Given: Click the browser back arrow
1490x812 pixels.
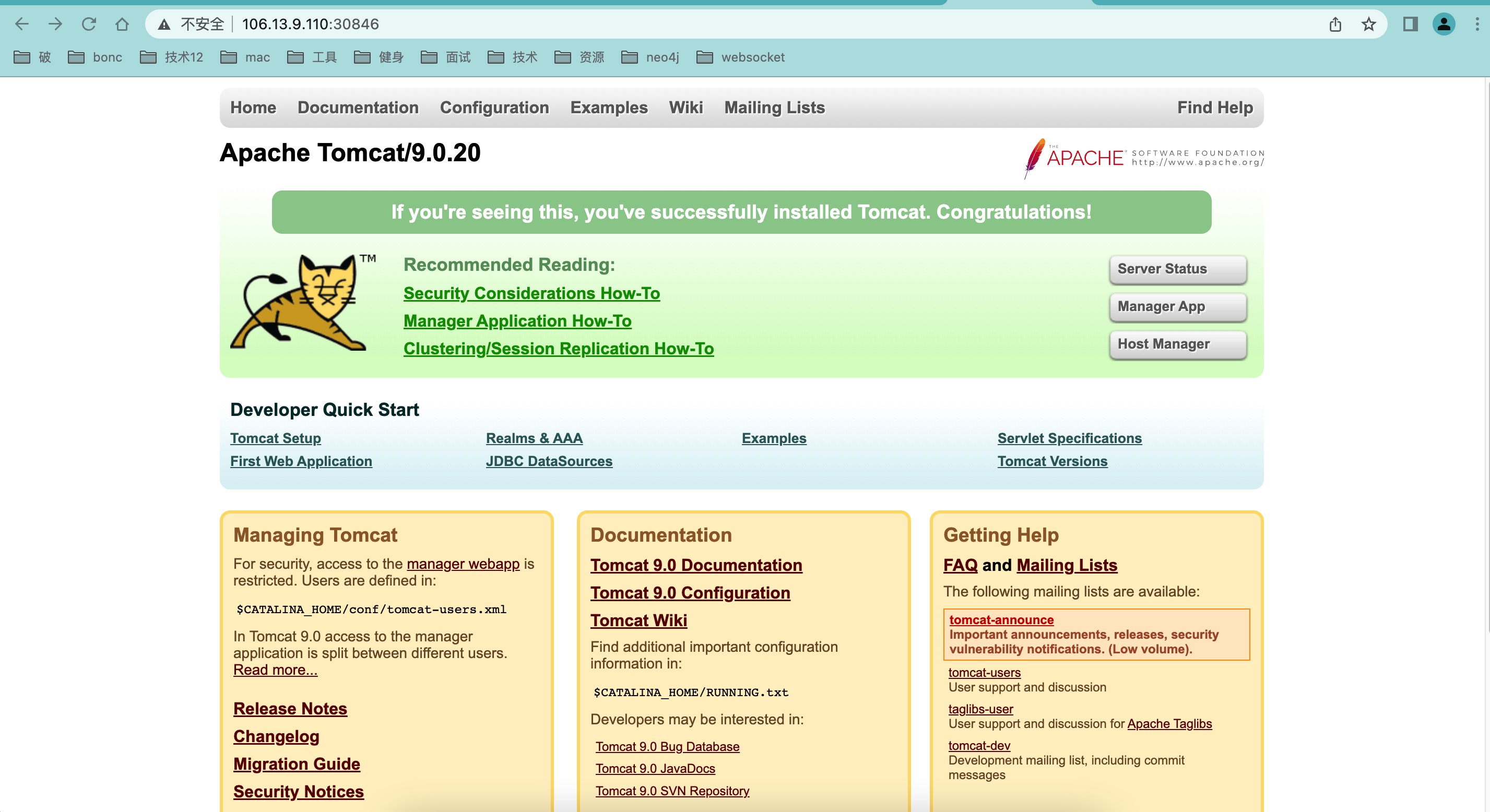Looking at the screenshot, I should (x=22, y=25).
